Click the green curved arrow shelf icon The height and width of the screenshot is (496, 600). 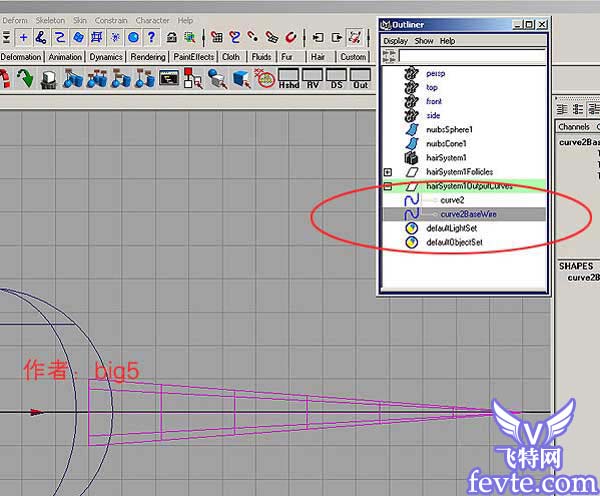(x=25, y=78)
